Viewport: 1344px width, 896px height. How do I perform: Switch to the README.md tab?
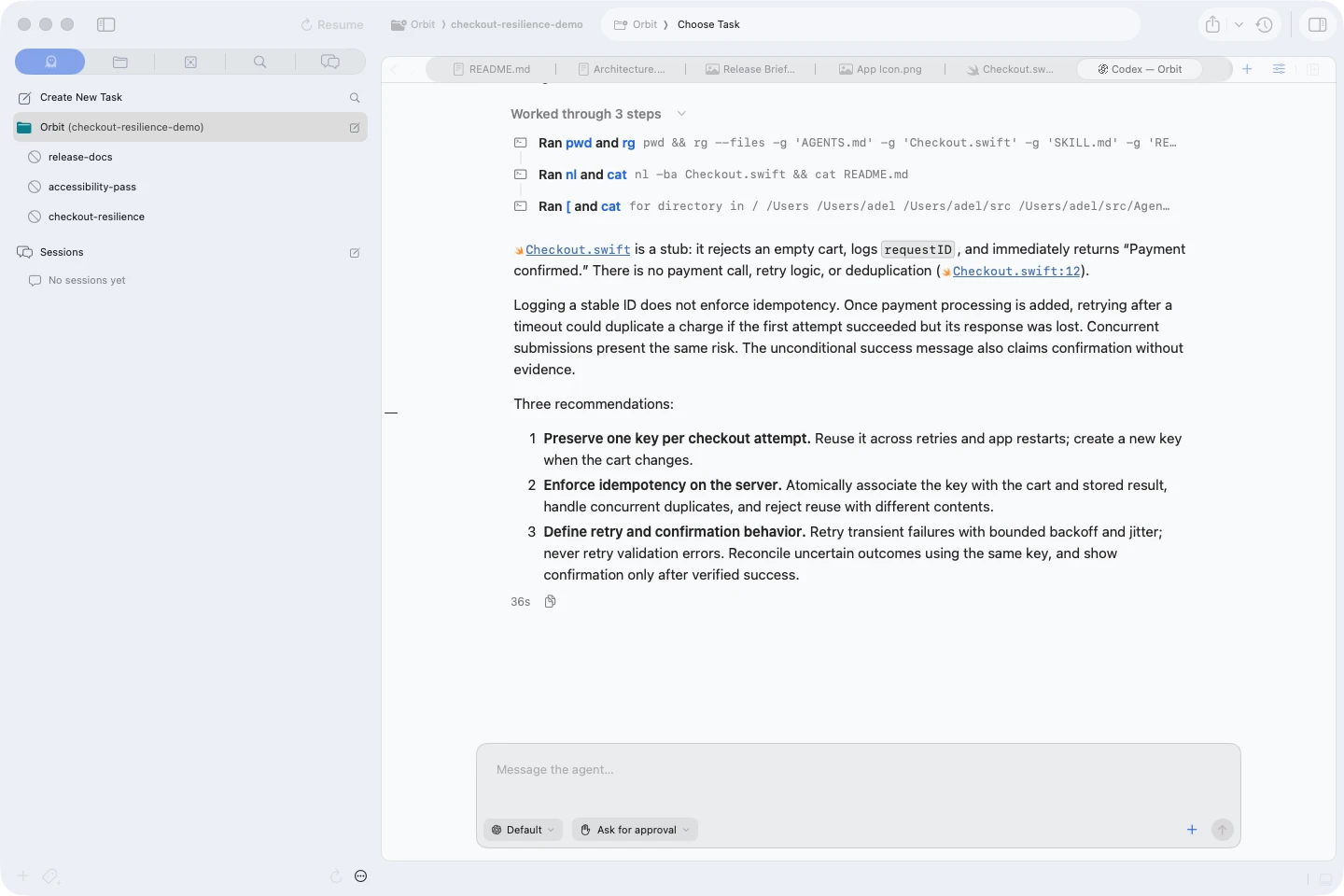(x=492, y=69)
